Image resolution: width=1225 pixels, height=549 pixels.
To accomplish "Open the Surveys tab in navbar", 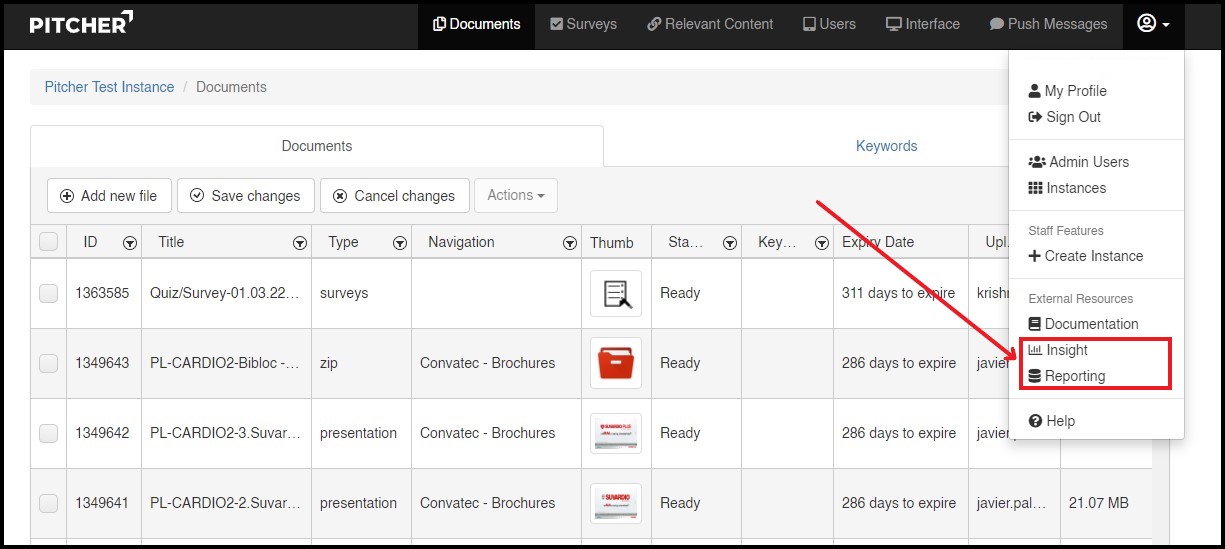I will point(584,24).
